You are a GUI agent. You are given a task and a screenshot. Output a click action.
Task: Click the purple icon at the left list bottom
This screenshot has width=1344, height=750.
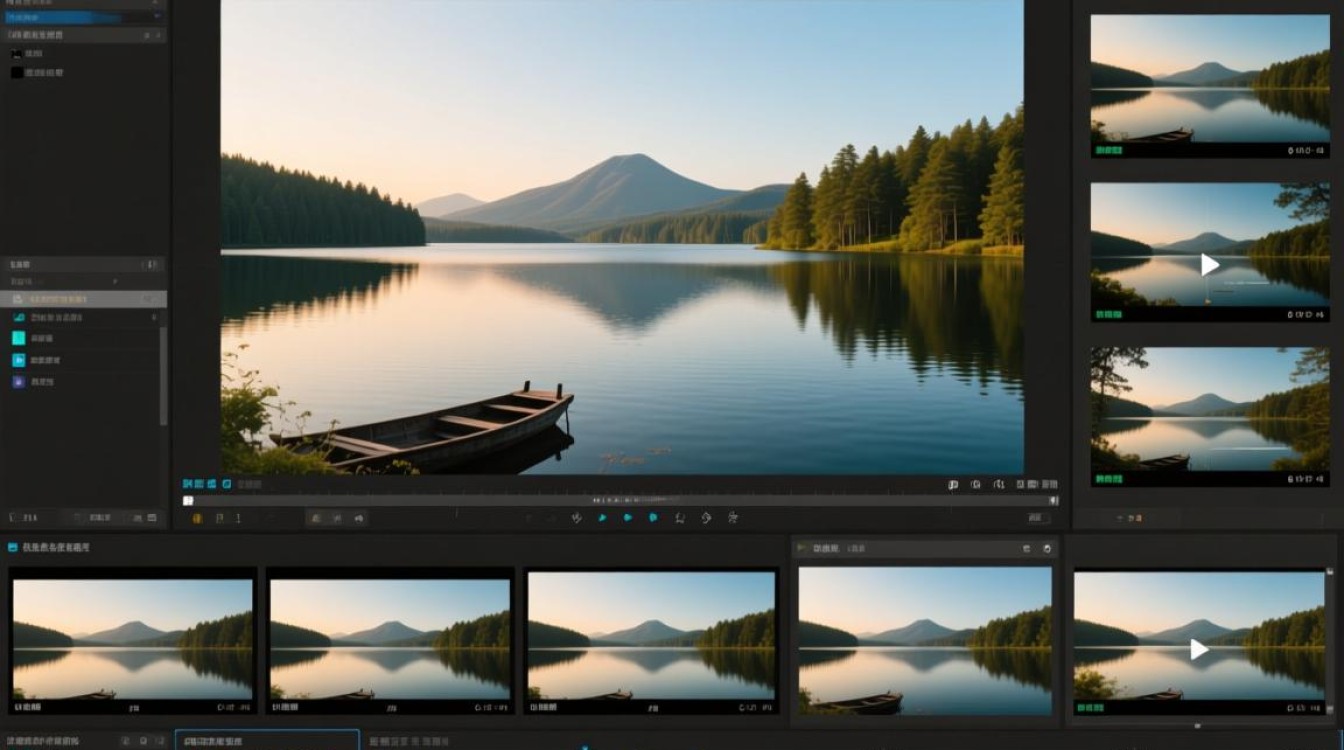tap(19, 382)
